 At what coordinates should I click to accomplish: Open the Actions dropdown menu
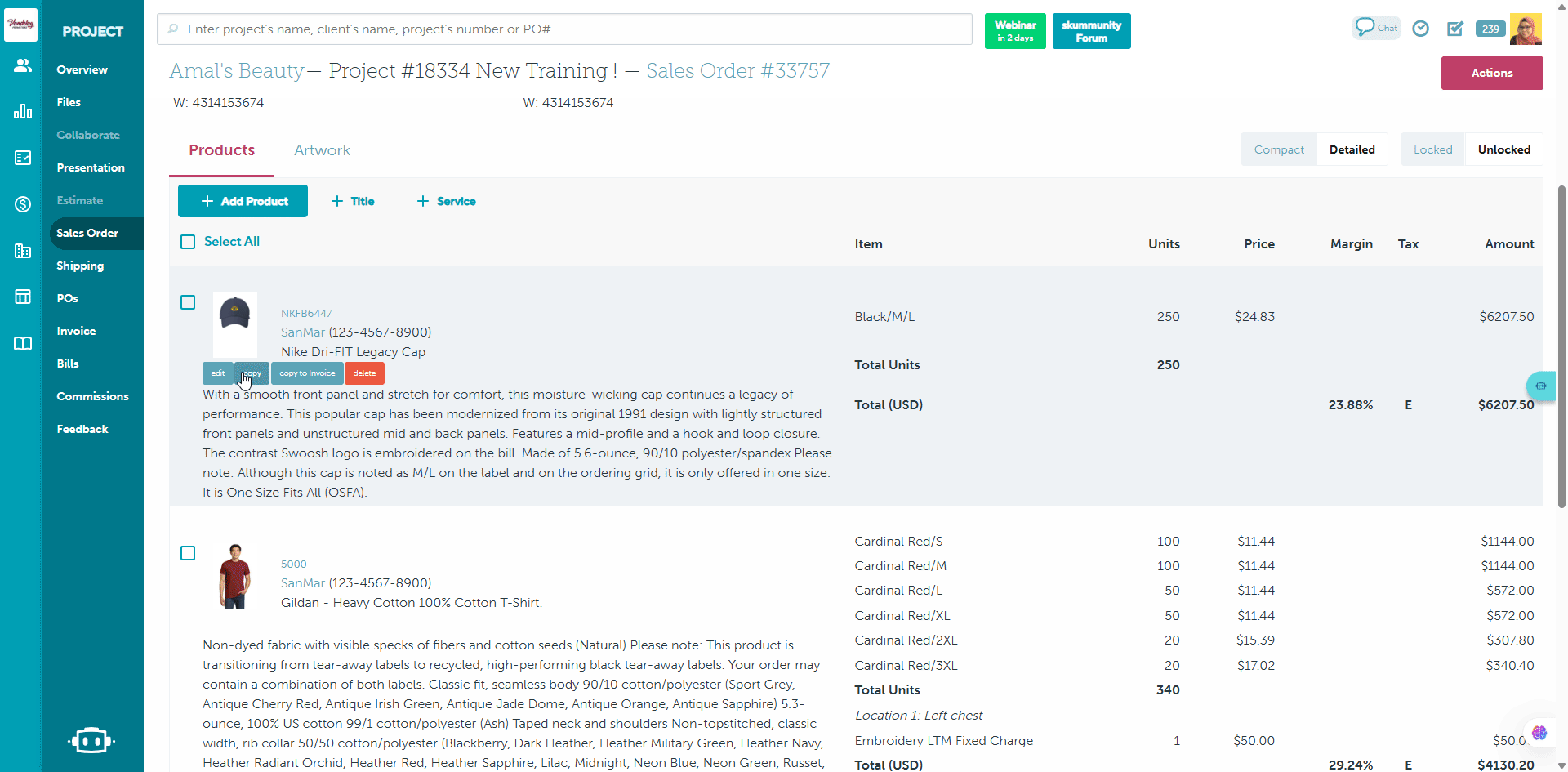1491,73
